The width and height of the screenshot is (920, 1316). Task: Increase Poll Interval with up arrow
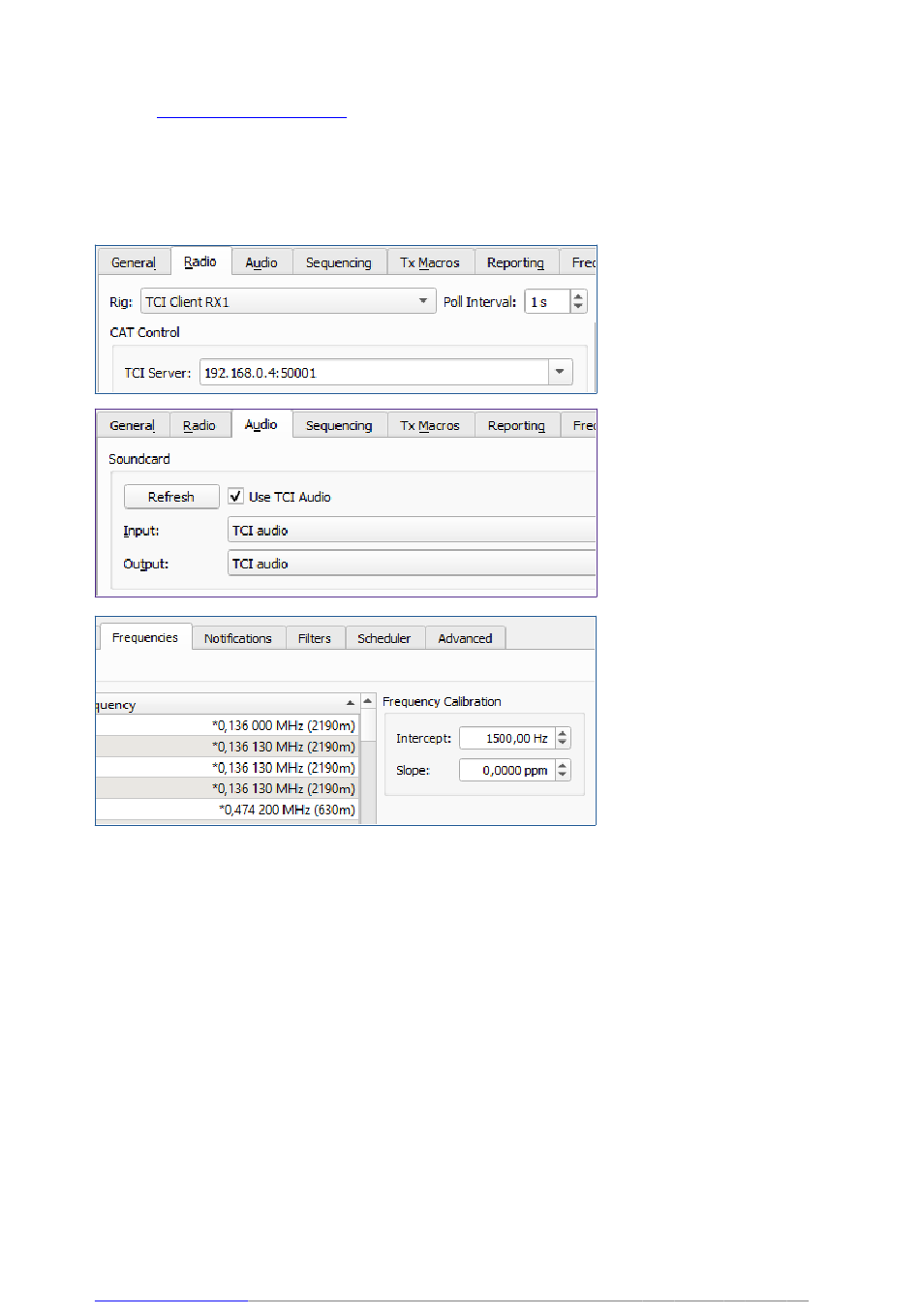[578, 296]
